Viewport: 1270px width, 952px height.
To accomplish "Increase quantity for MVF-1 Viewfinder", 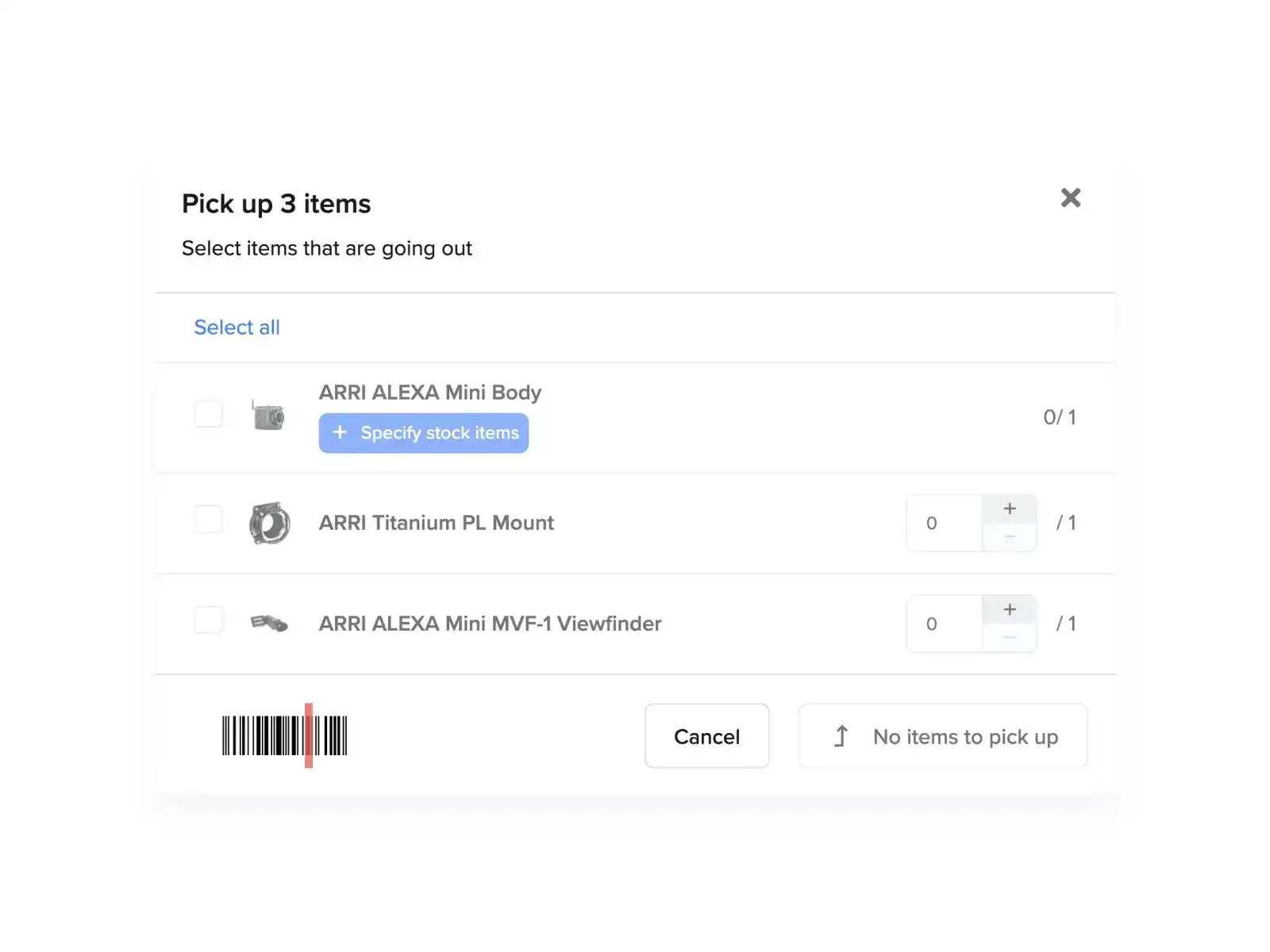I will click(1010, 610).
